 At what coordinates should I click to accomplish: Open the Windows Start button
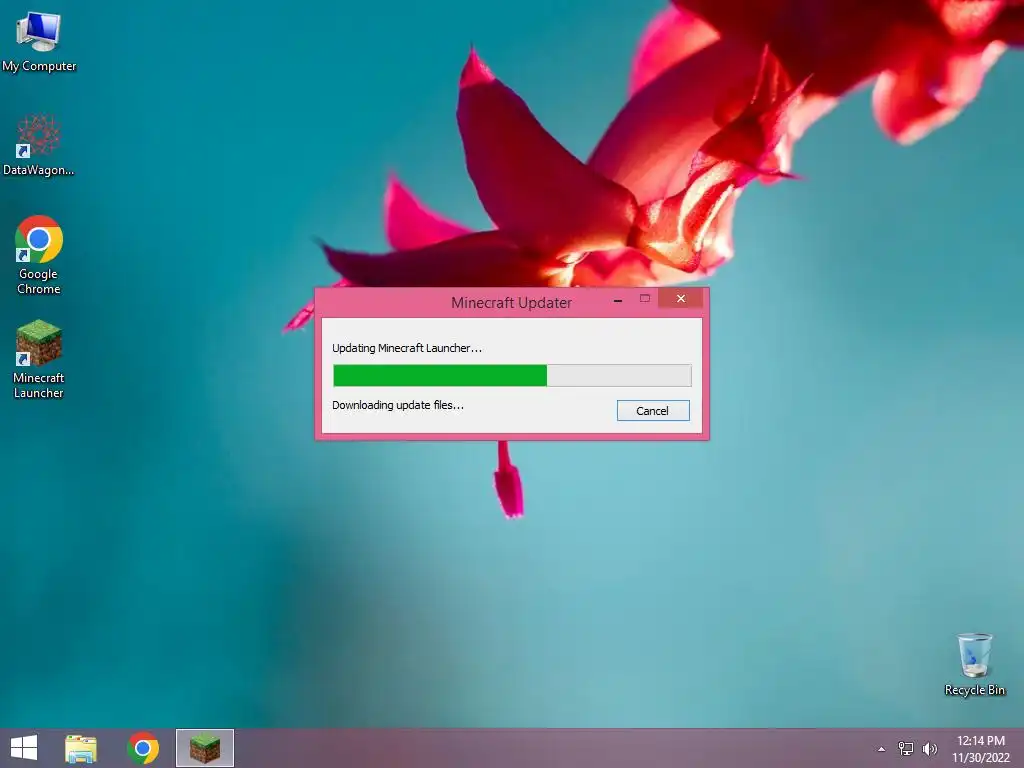[x=24, y=748]
